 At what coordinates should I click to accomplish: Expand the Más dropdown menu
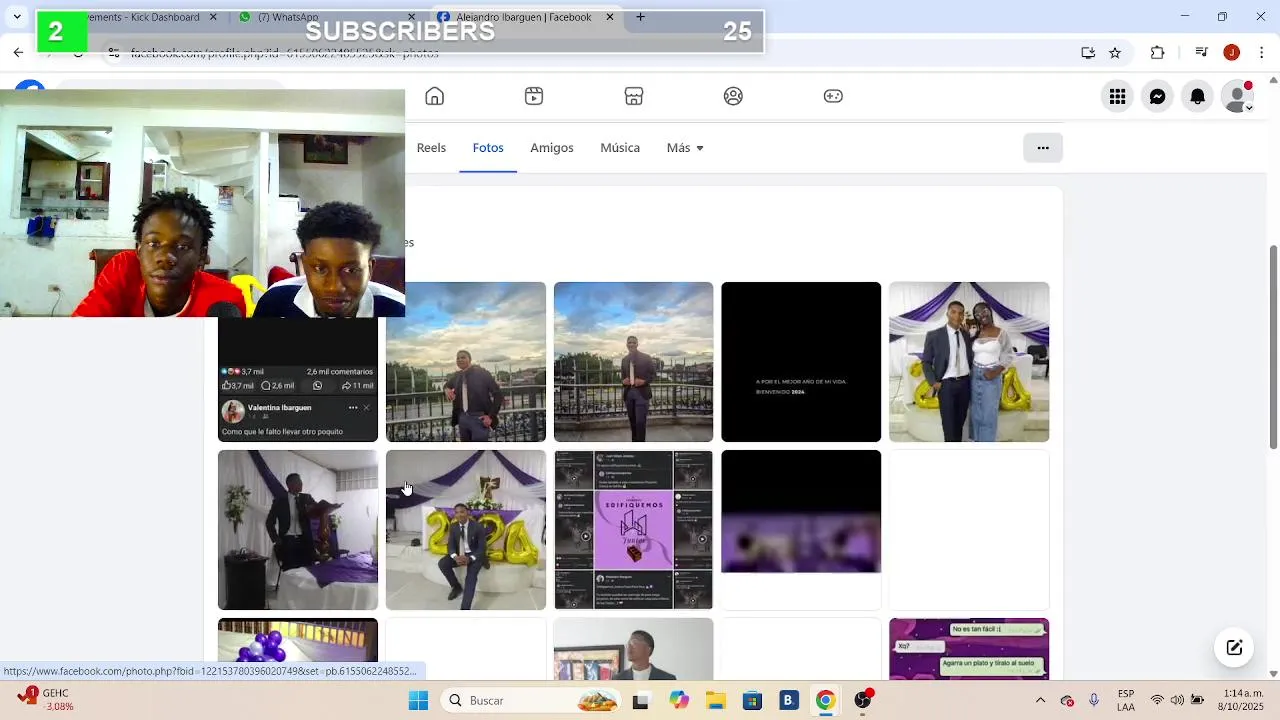click(685, 147)
